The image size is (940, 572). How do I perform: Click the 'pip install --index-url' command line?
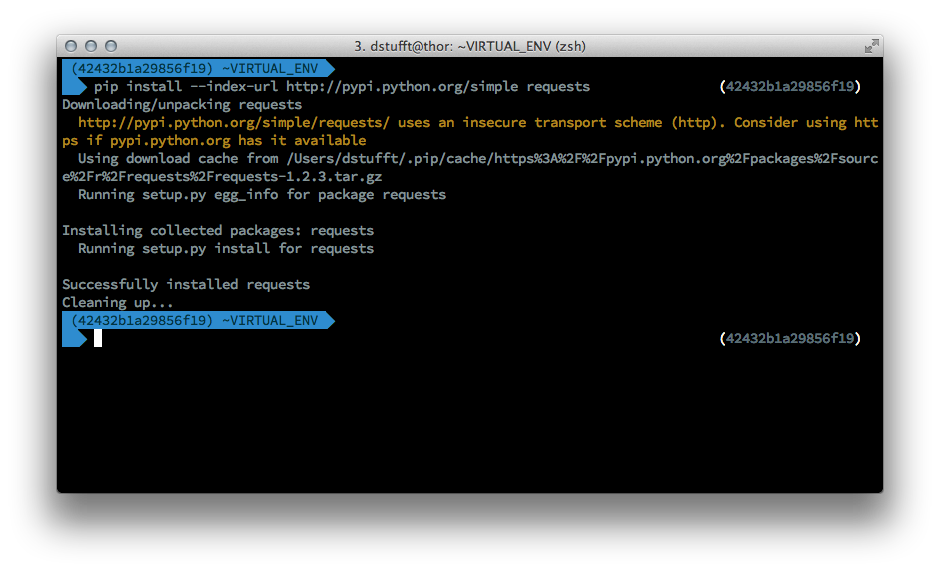click(x=342, y=86)
